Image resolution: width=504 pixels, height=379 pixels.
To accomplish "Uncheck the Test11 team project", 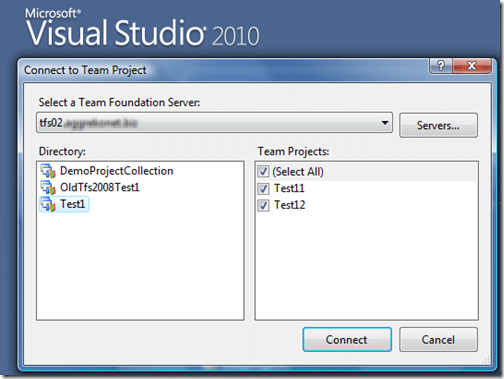I will (x=263, y=189).
